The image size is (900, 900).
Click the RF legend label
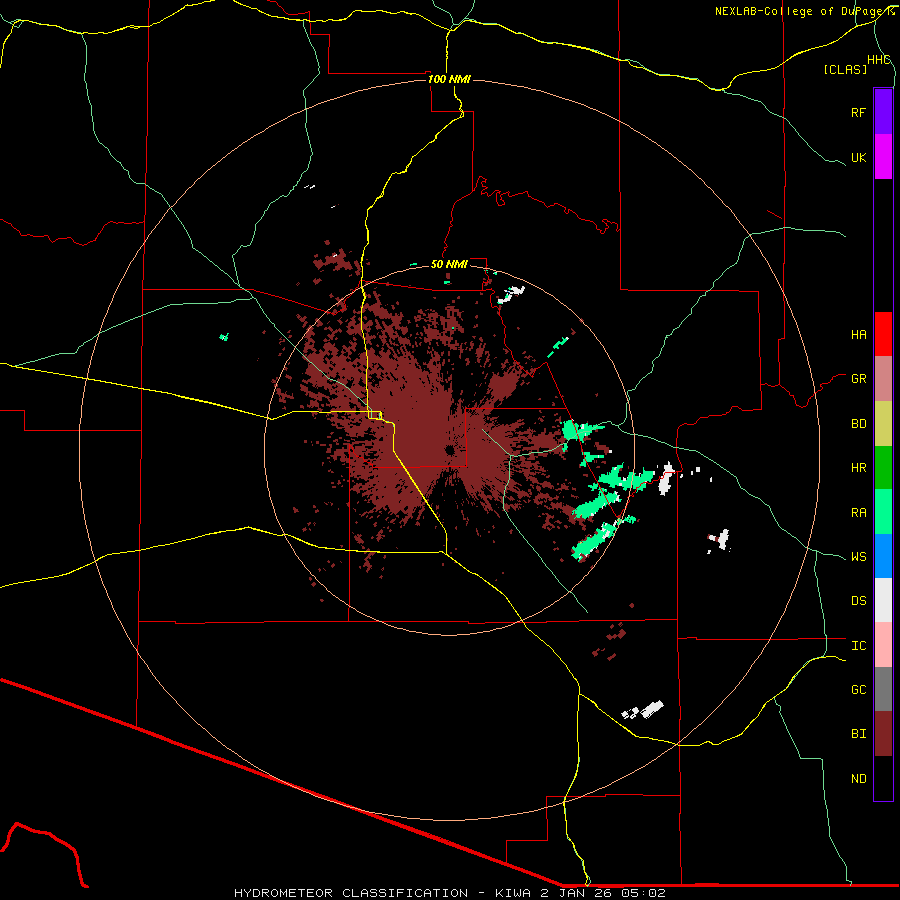[858, 112]
